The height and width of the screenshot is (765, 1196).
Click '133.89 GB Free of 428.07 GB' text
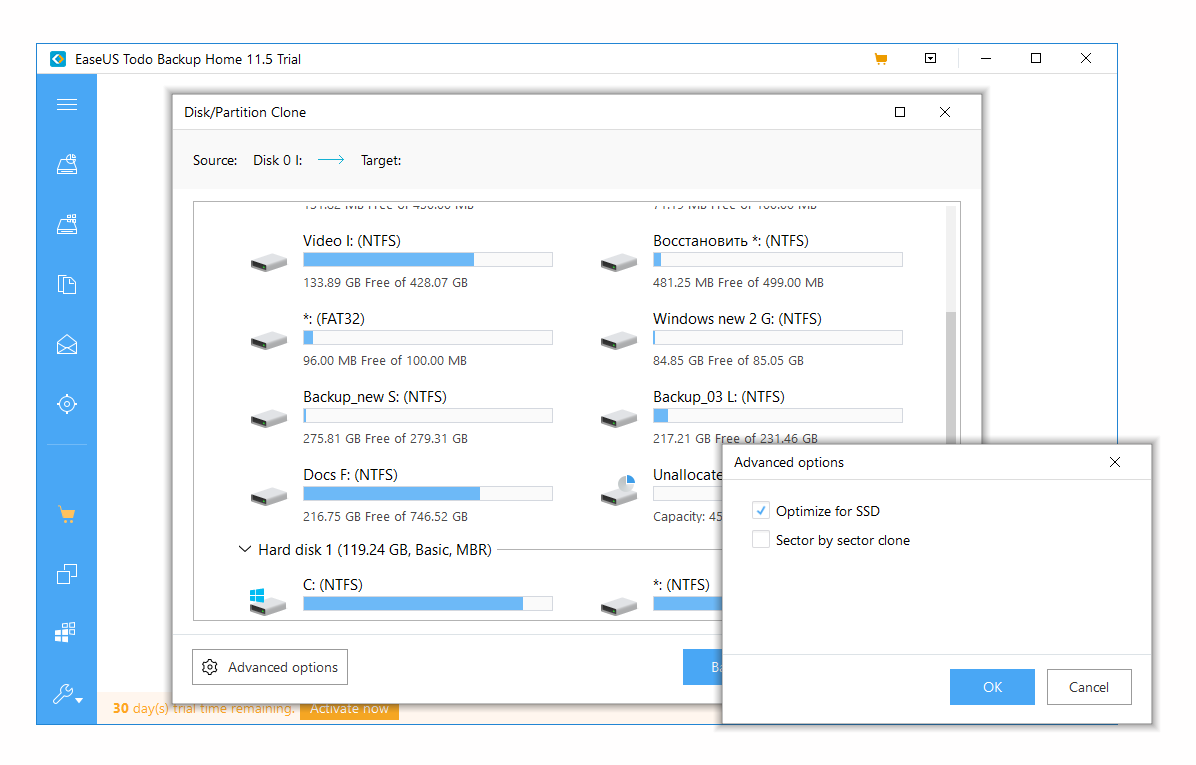385,283
